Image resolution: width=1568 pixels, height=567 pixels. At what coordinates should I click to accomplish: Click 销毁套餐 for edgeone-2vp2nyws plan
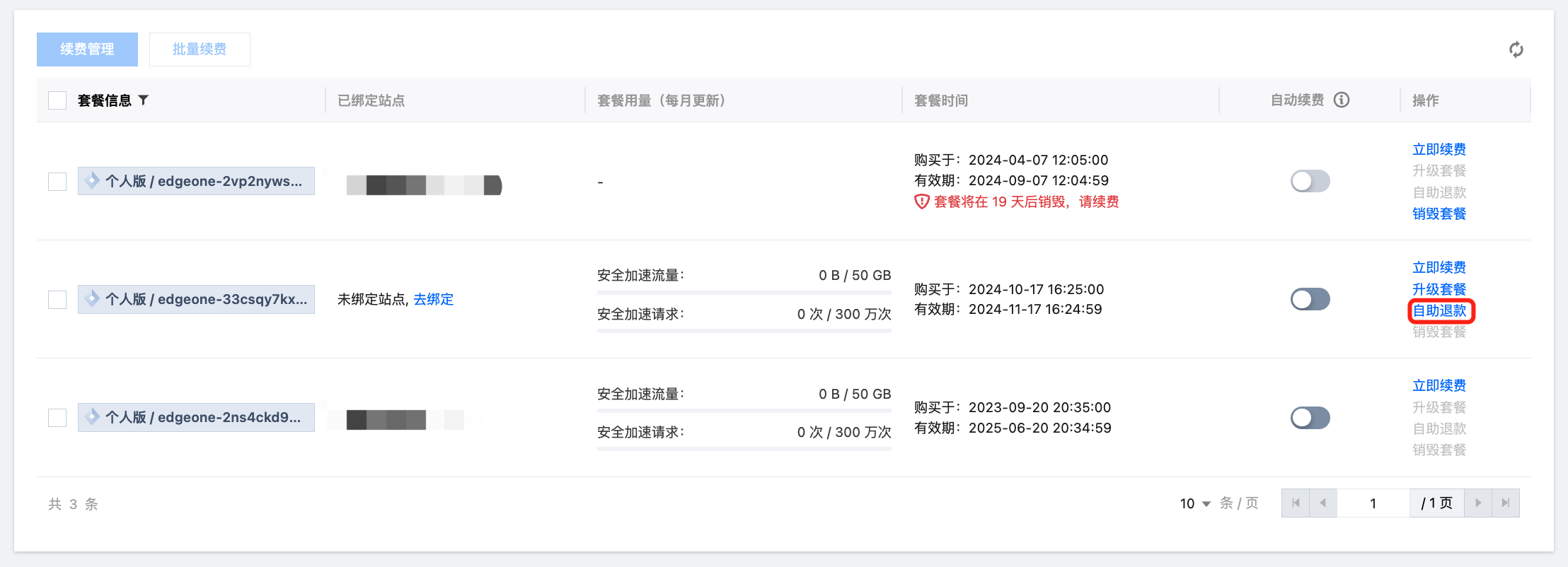pos(1439,214)
